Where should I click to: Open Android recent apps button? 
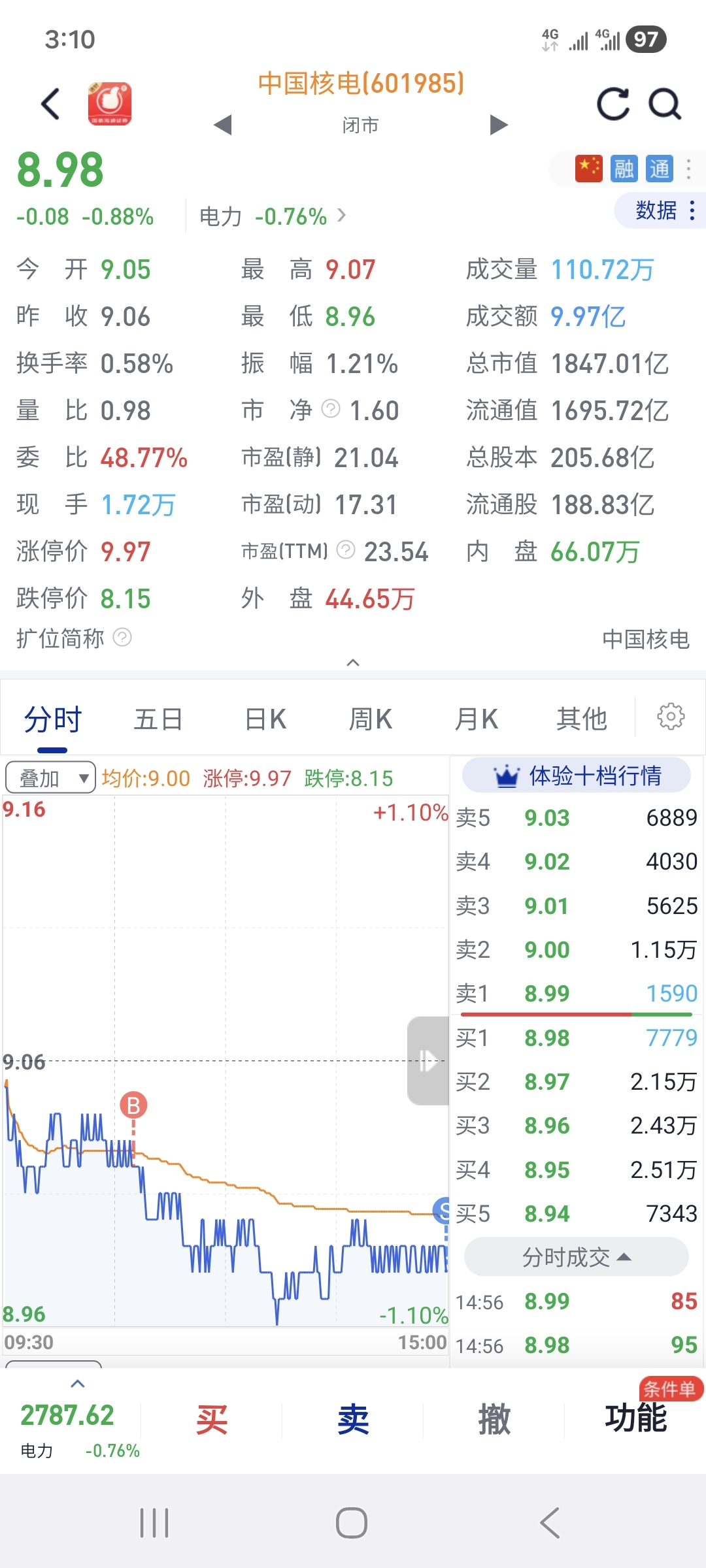(x=154, y=1523)
